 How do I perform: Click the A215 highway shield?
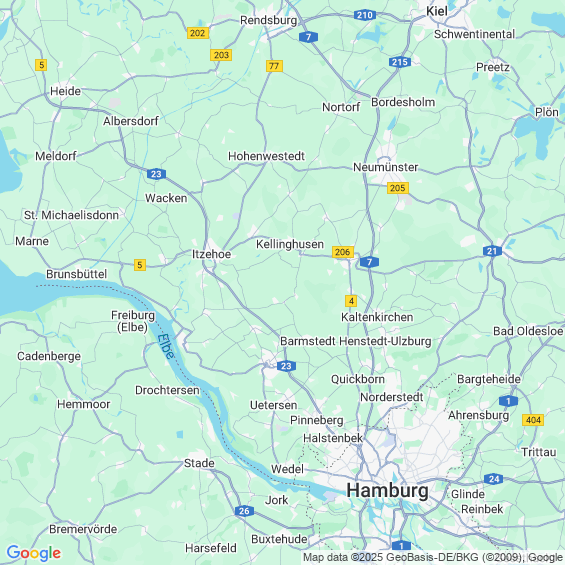(x=400, y=62)
